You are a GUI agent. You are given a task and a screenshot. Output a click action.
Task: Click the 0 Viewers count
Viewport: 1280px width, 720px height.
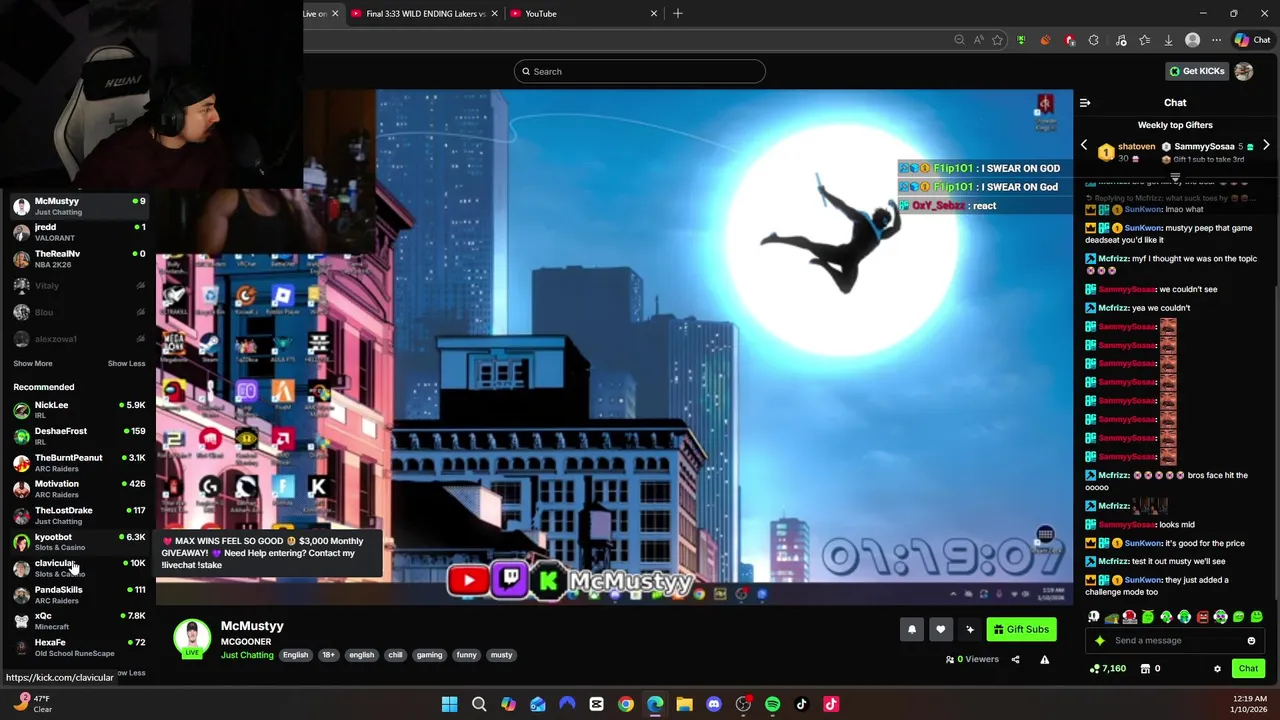pyautogui.click(x=972, y=659)
